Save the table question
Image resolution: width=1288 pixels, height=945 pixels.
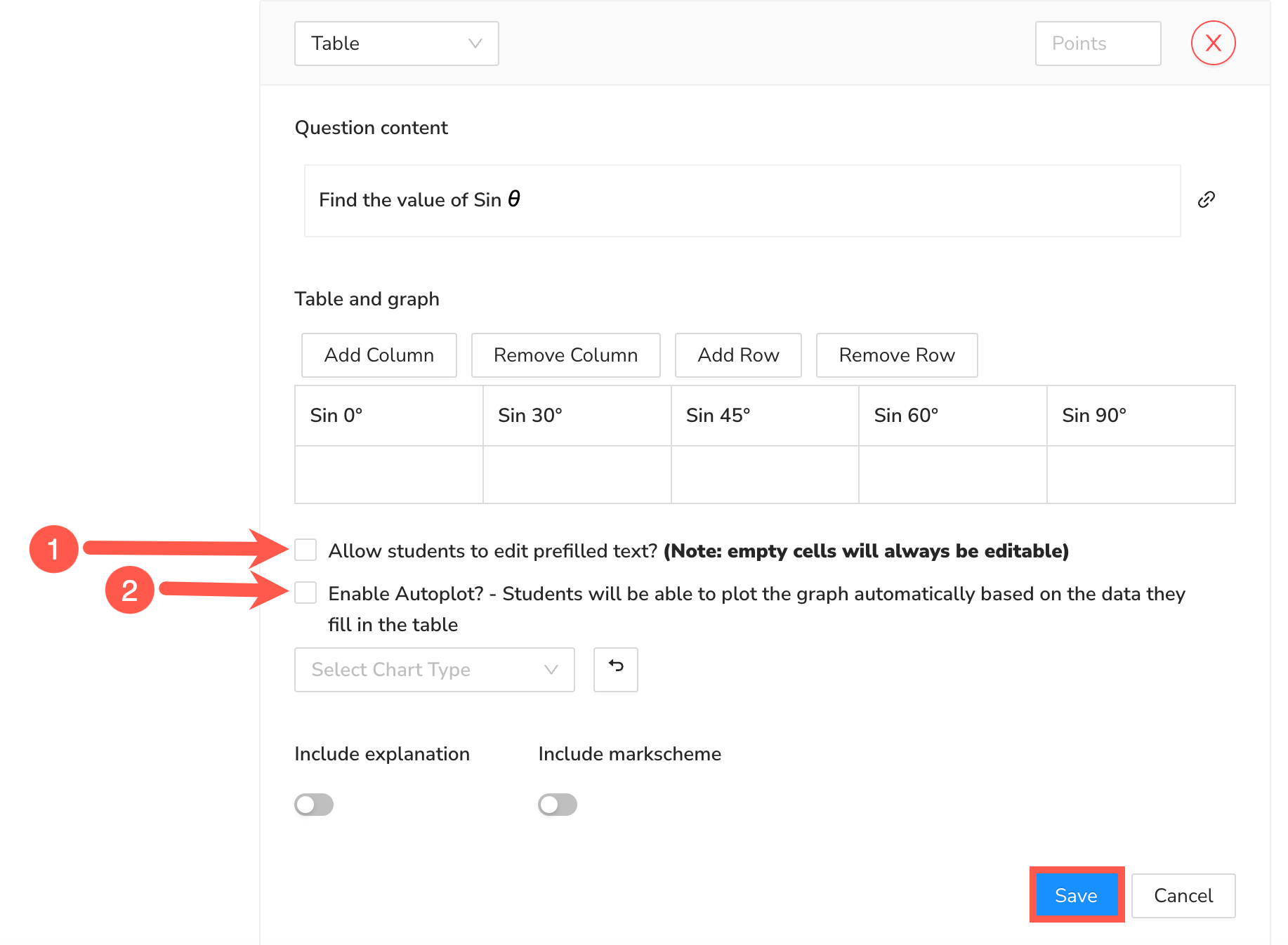pos(1076,895)
